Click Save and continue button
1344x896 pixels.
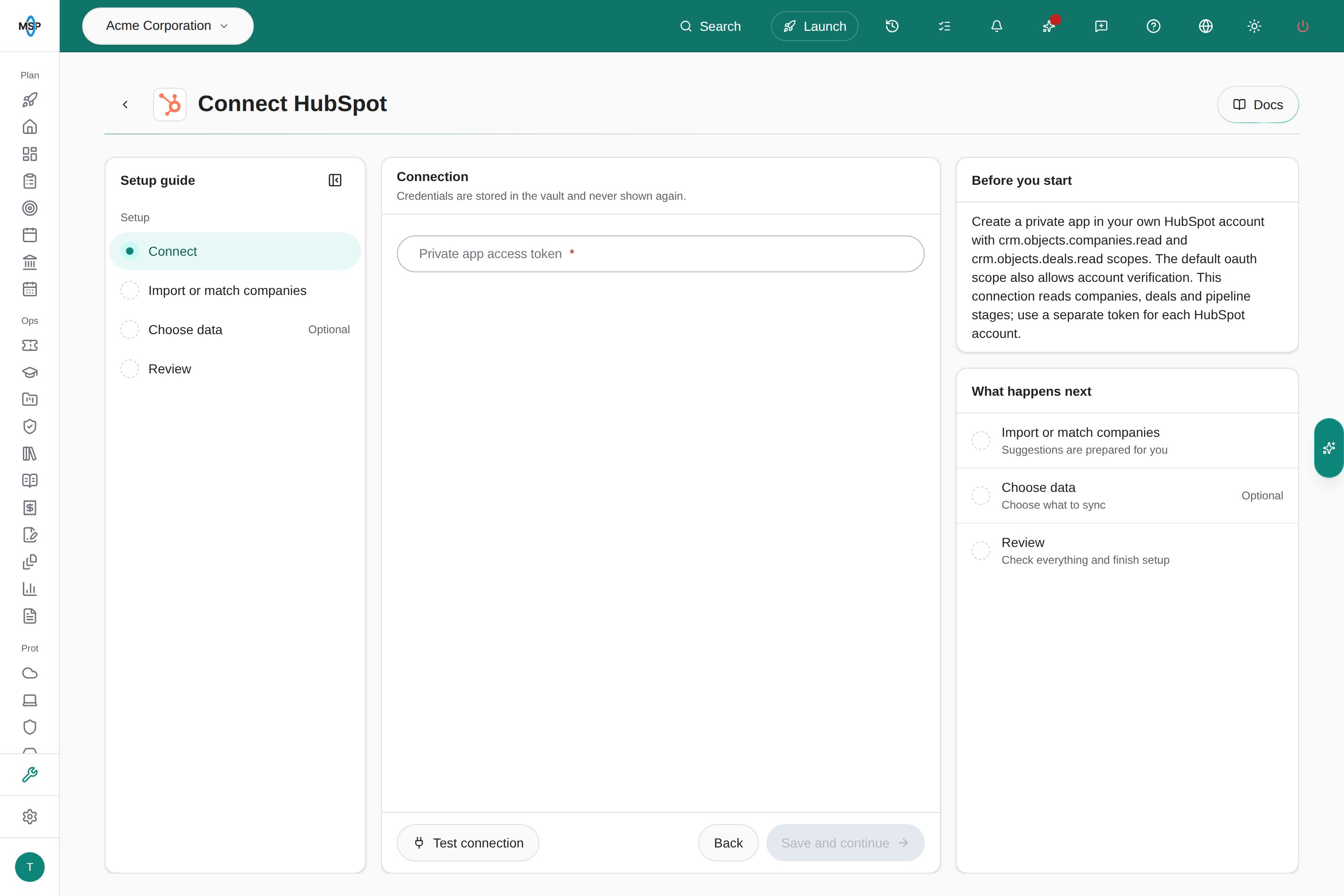(845, 843)
